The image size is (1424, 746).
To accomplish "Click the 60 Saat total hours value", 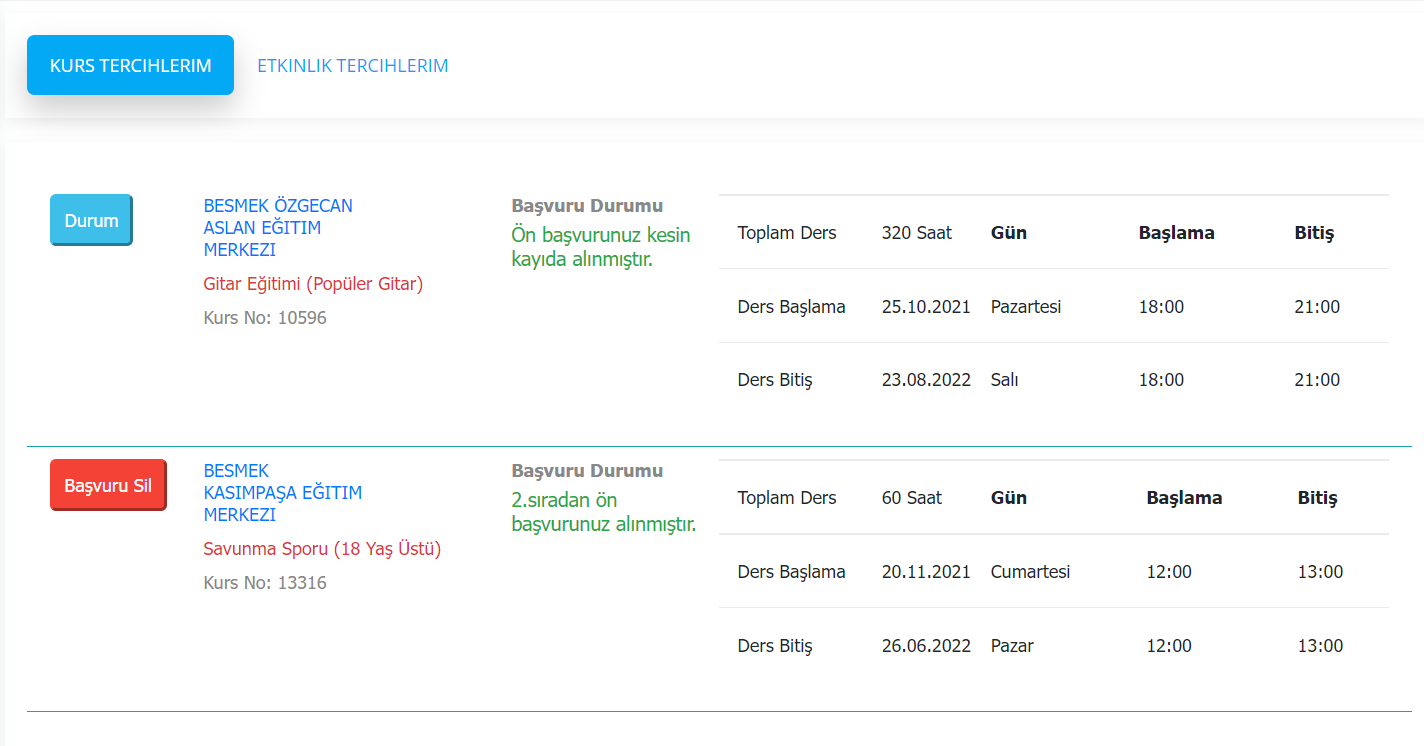I will pos(911,498).
